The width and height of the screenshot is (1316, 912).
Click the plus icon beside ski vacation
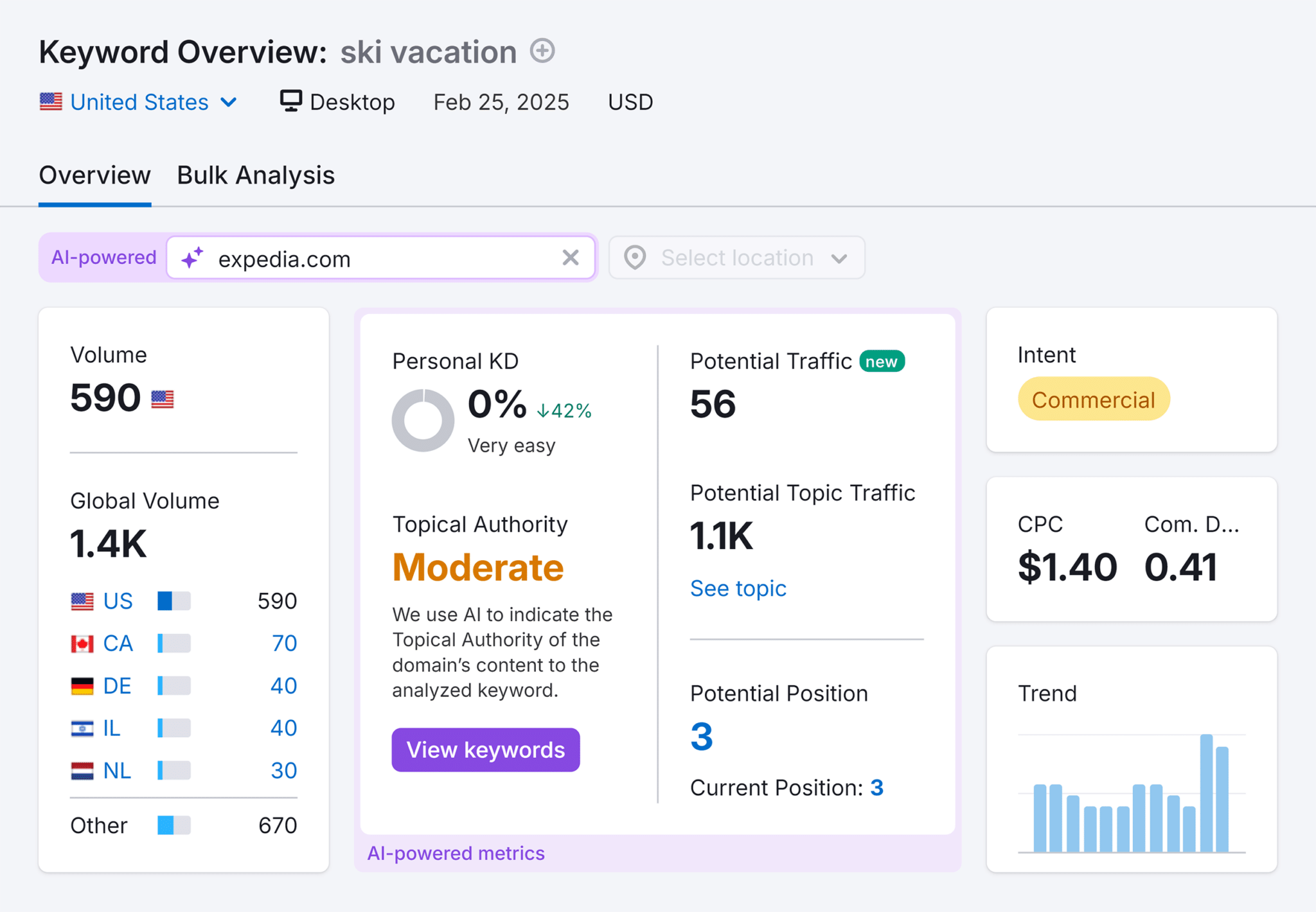(542, 51)
